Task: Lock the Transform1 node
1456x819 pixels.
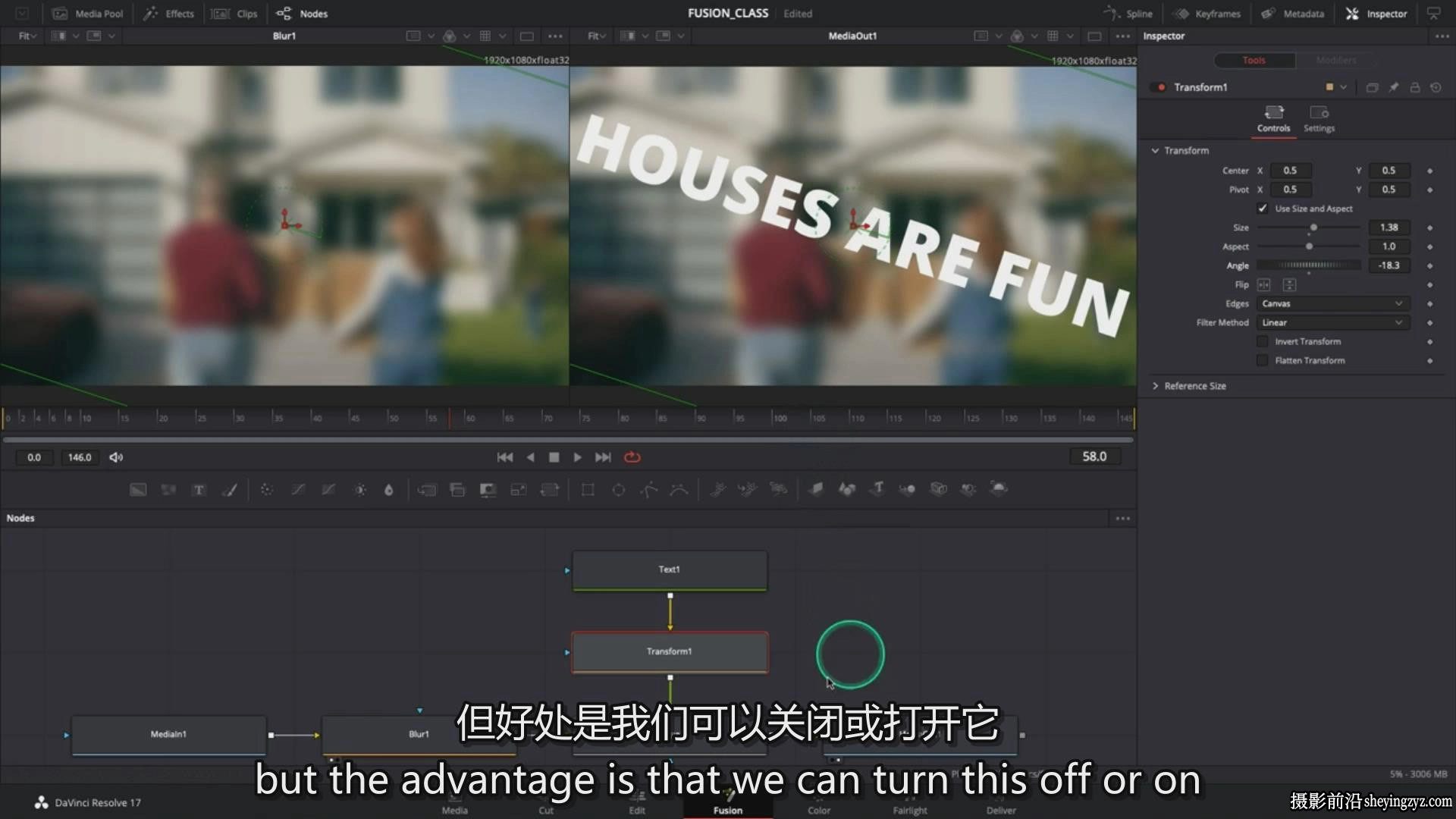Action: coord(1415,87)
